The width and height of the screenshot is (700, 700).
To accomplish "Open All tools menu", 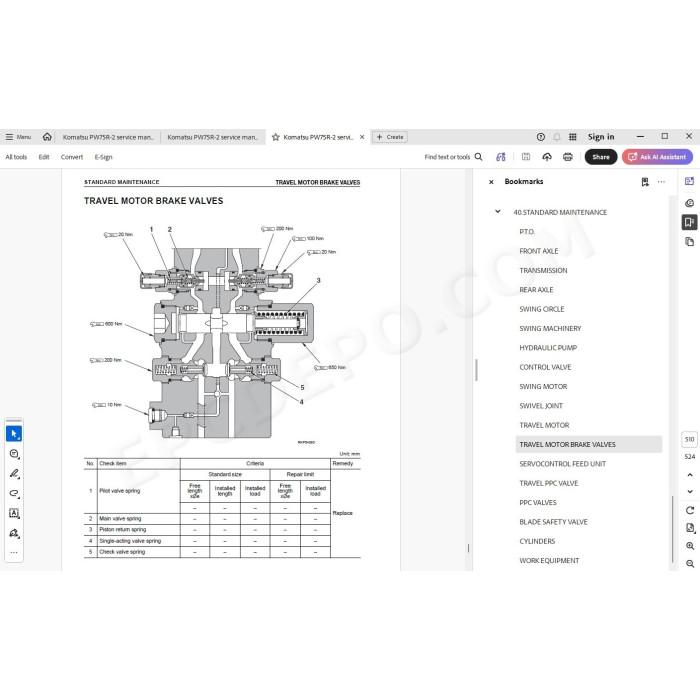I will pos(16,157).
